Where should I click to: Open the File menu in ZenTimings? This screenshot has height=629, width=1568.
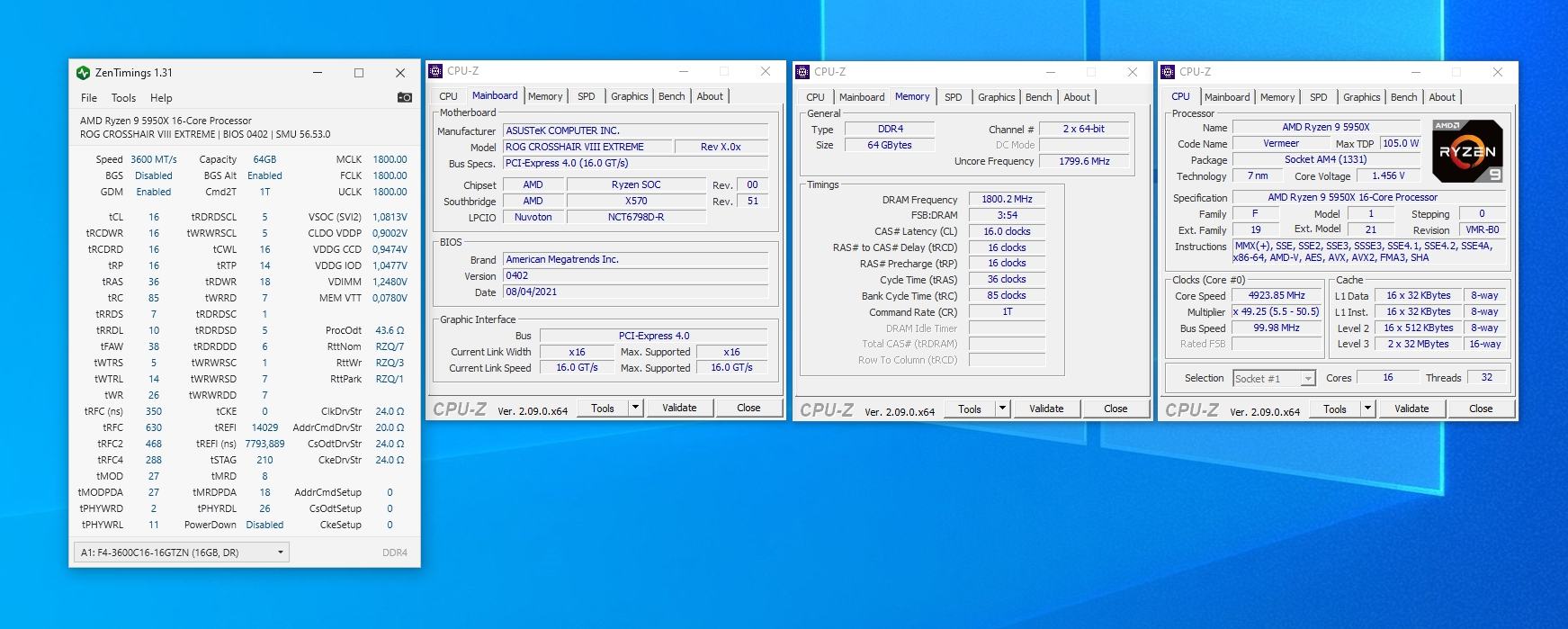[x=89, y=98]
